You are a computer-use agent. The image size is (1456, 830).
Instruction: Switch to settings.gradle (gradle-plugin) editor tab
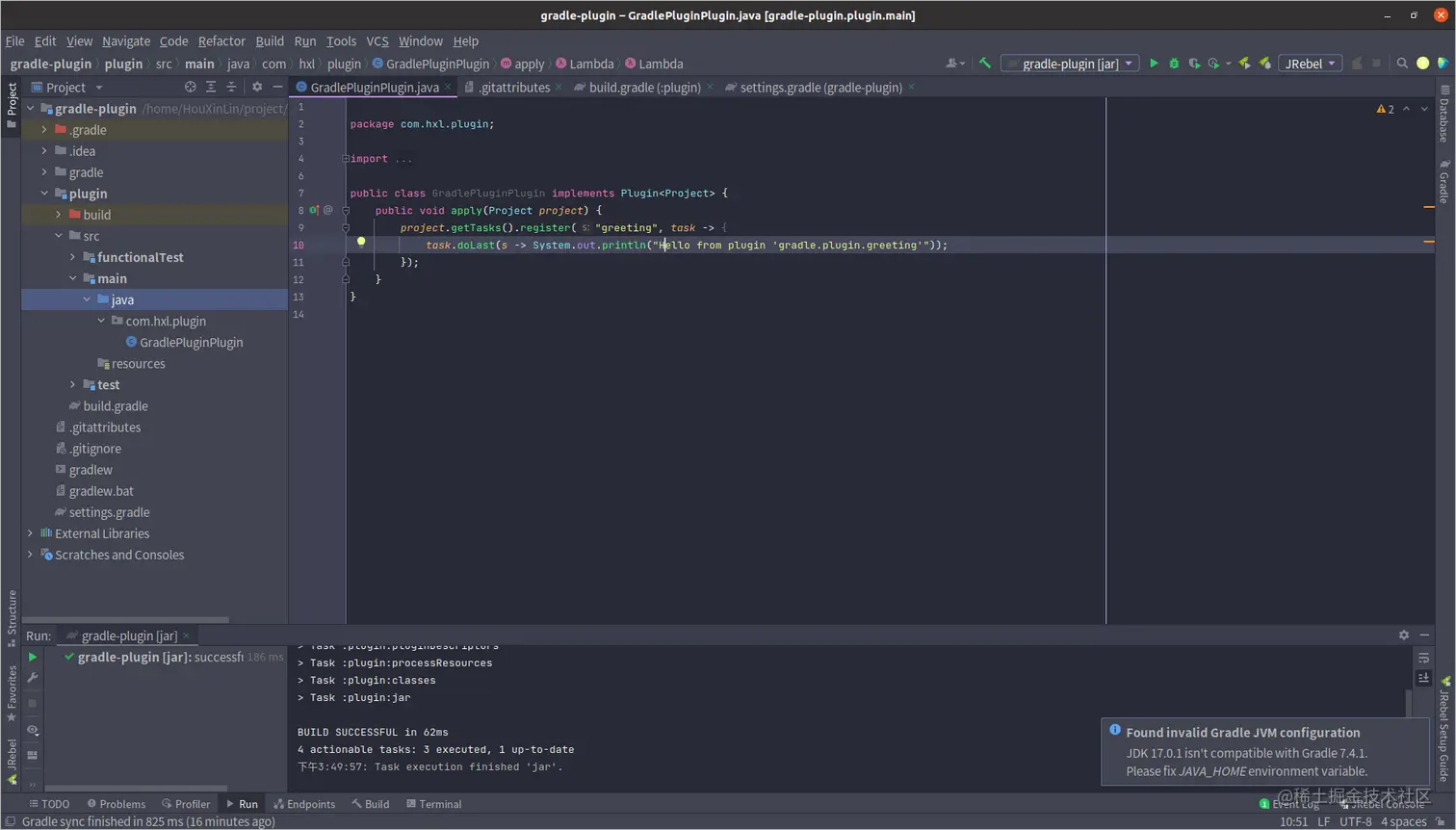click(x=819, y=87)
